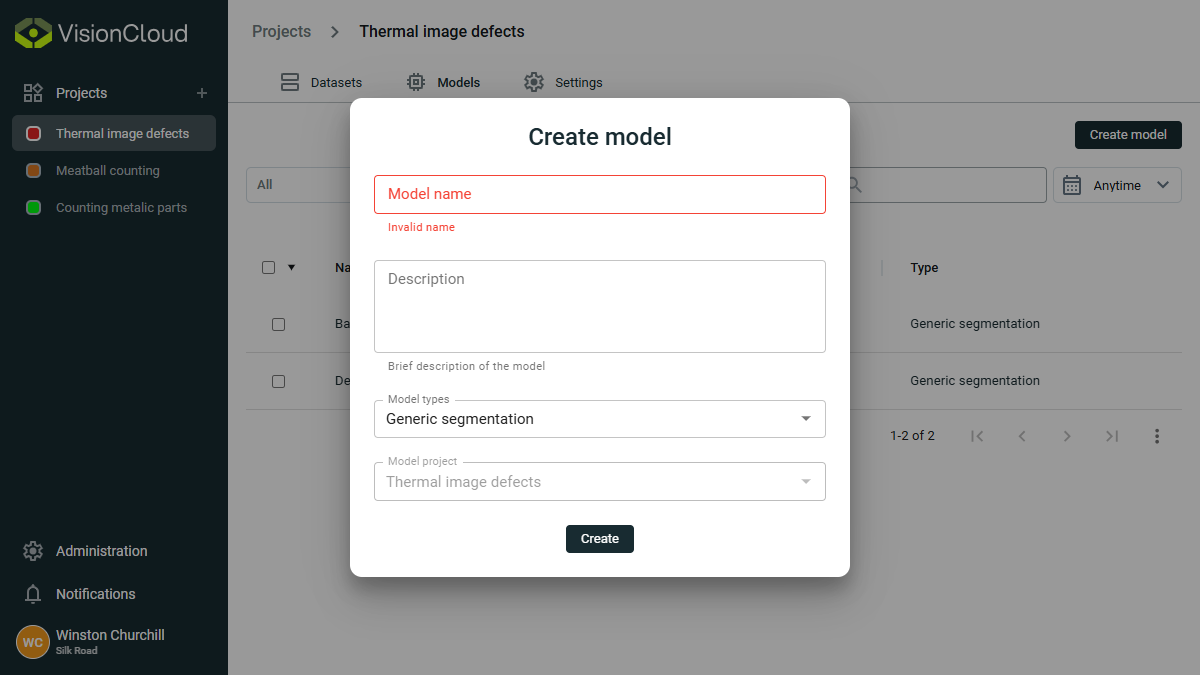Switch to the Settings tab
The height and width of the screenshot is (675, 1200).
click(563, 82)
